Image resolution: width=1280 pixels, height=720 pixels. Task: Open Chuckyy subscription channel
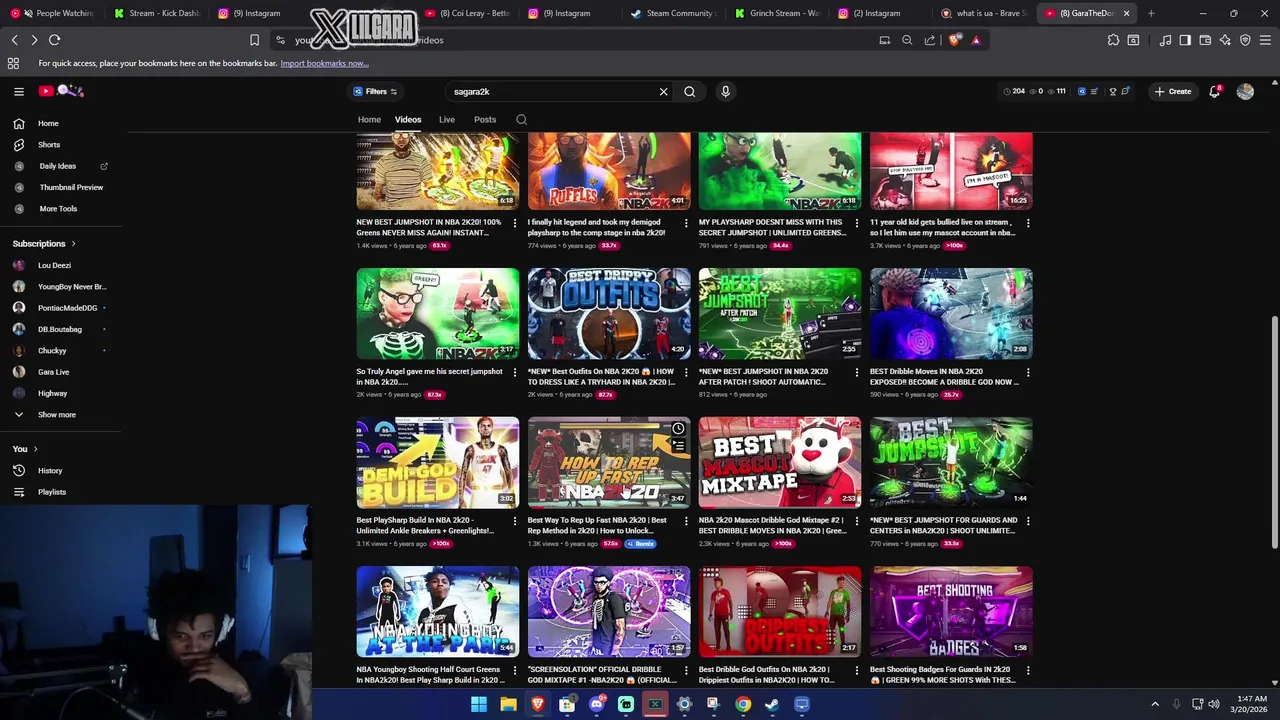52,350
